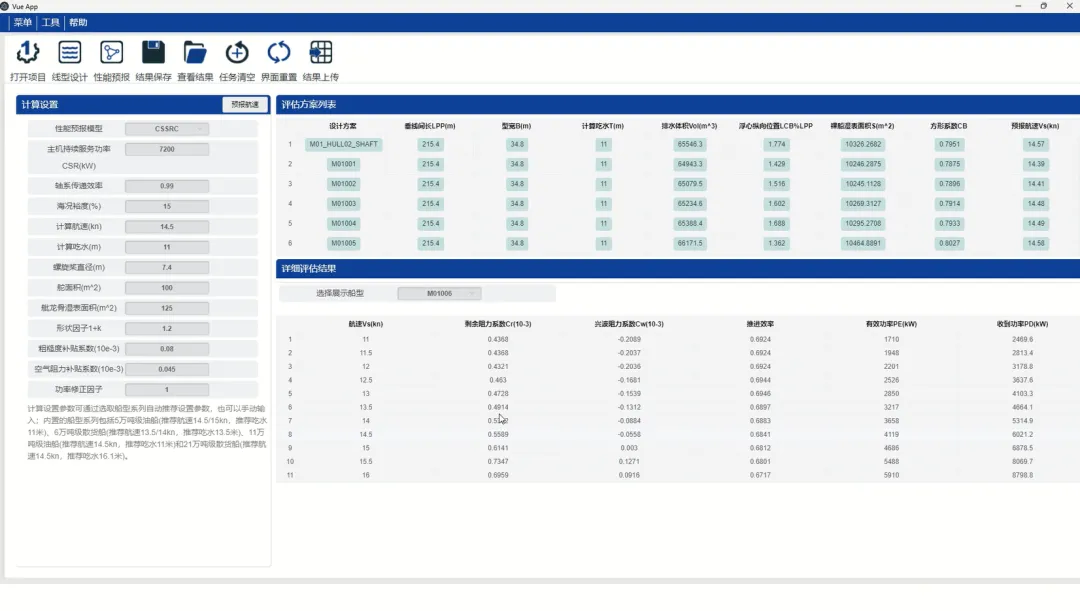Click the 结果上传 upload results icon
Viewport: 1080px width, 611px height.
pos(320,52)
